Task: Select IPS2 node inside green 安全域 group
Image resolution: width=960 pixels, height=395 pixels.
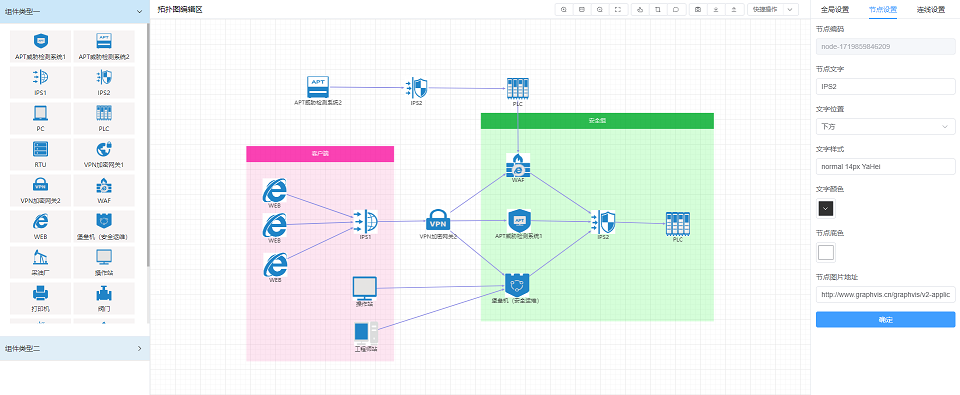Action: 603,222
